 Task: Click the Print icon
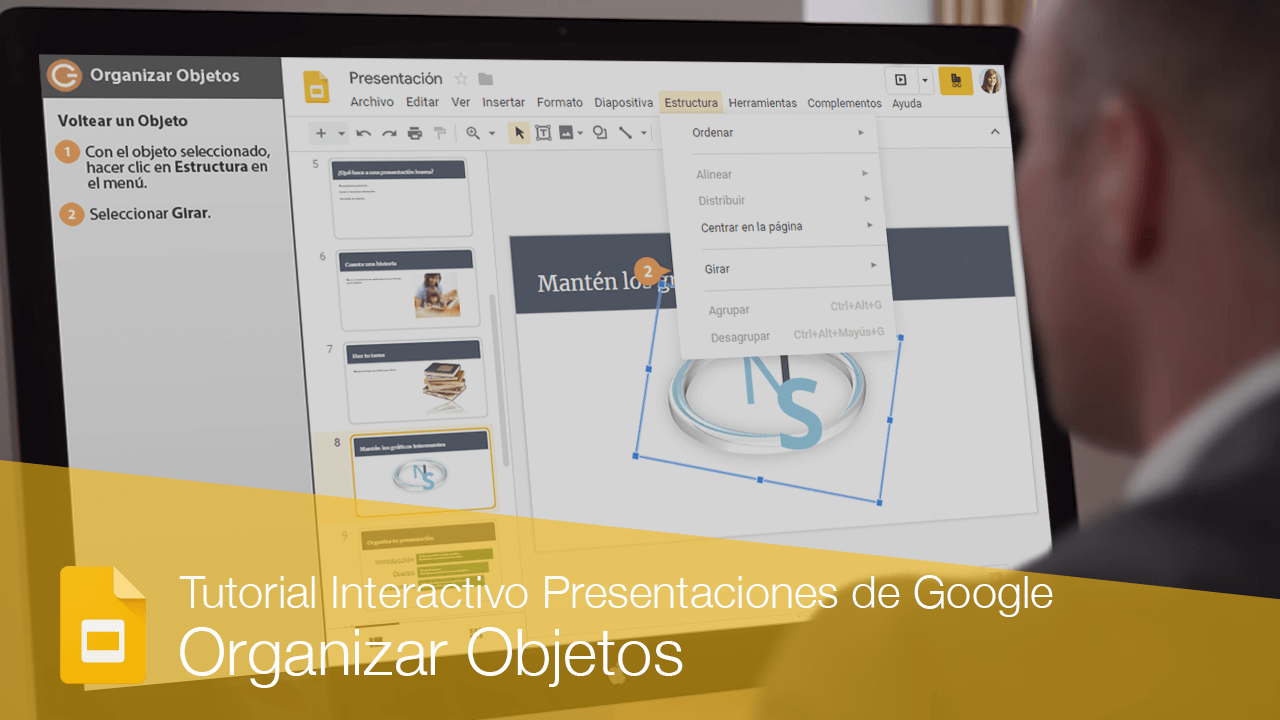point(414,133)
